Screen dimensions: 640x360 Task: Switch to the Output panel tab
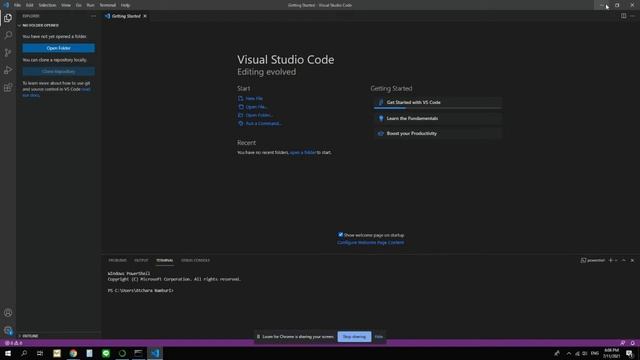[x=141, y=260]
